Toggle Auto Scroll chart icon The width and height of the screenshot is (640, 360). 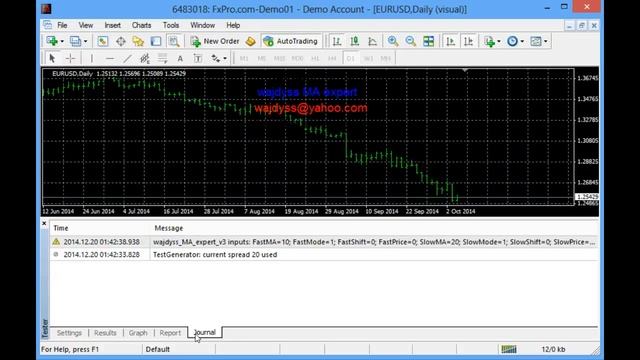click(x=451, y=41)
